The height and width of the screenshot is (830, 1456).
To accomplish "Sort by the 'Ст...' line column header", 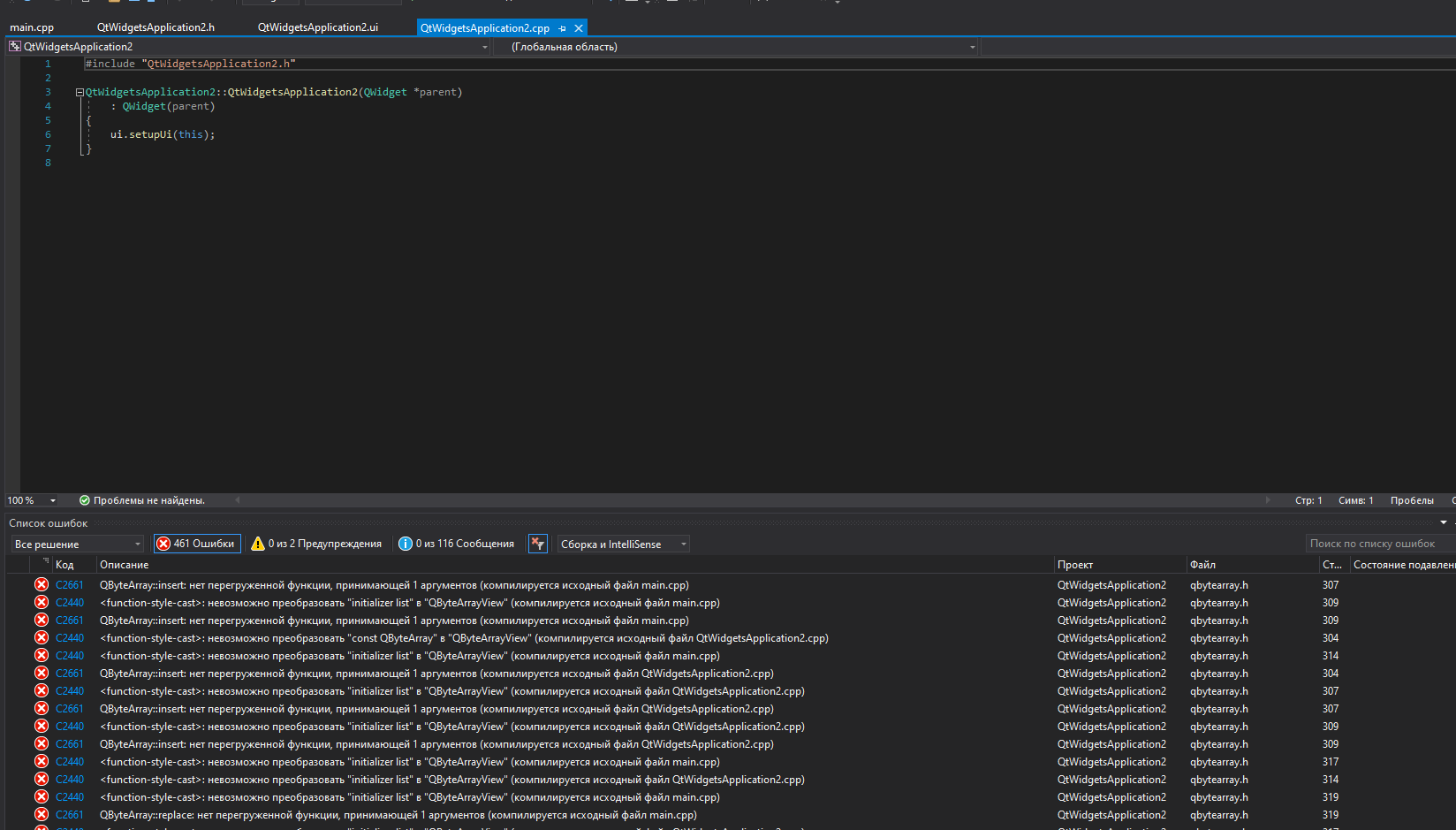I will (x=1332, y=565).
